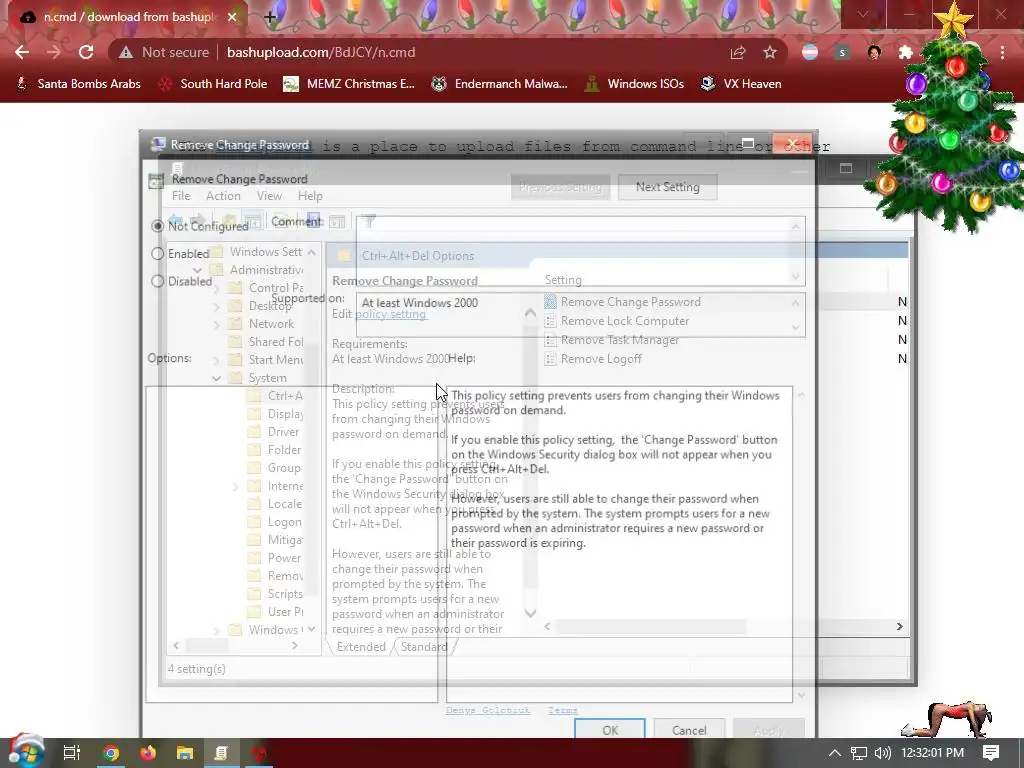1024x768 pixels.
Task: Select Enabled radio button
Action: (x=157, y=253)
